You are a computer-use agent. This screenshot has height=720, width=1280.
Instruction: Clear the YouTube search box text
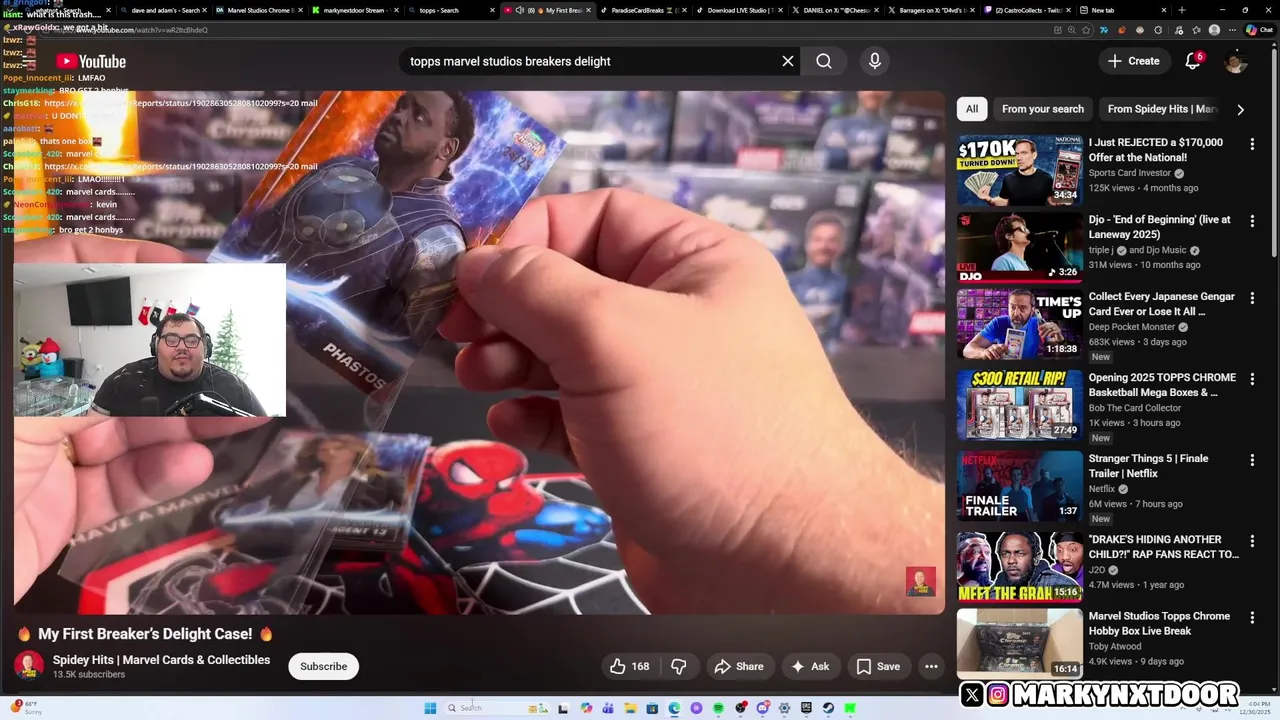(x=788, y=61)
